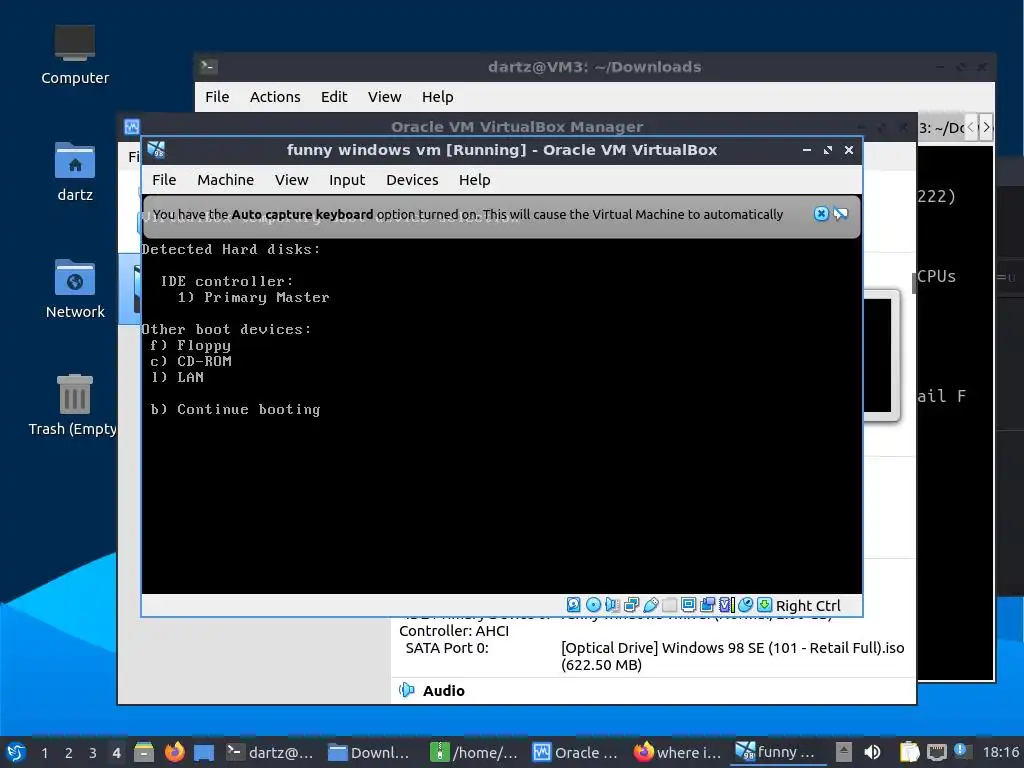Click show desktop icon in the panel
This screenshot has width=1024, height=768.
pos(204,753)
